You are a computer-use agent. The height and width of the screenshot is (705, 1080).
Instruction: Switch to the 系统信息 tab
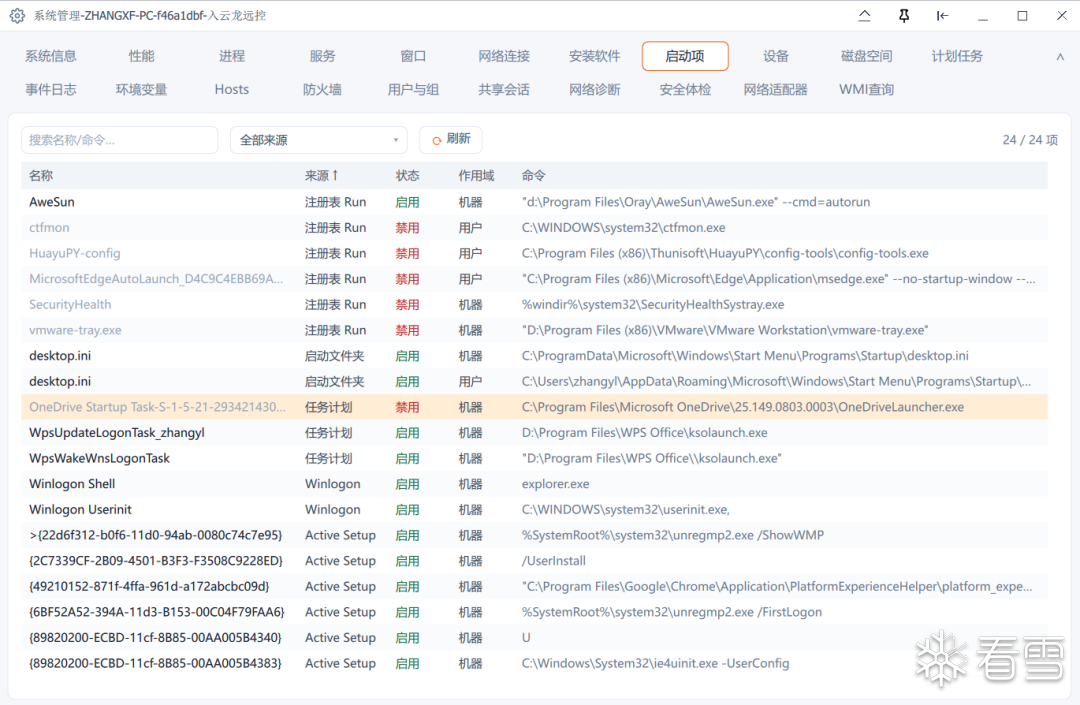[51, 56]
